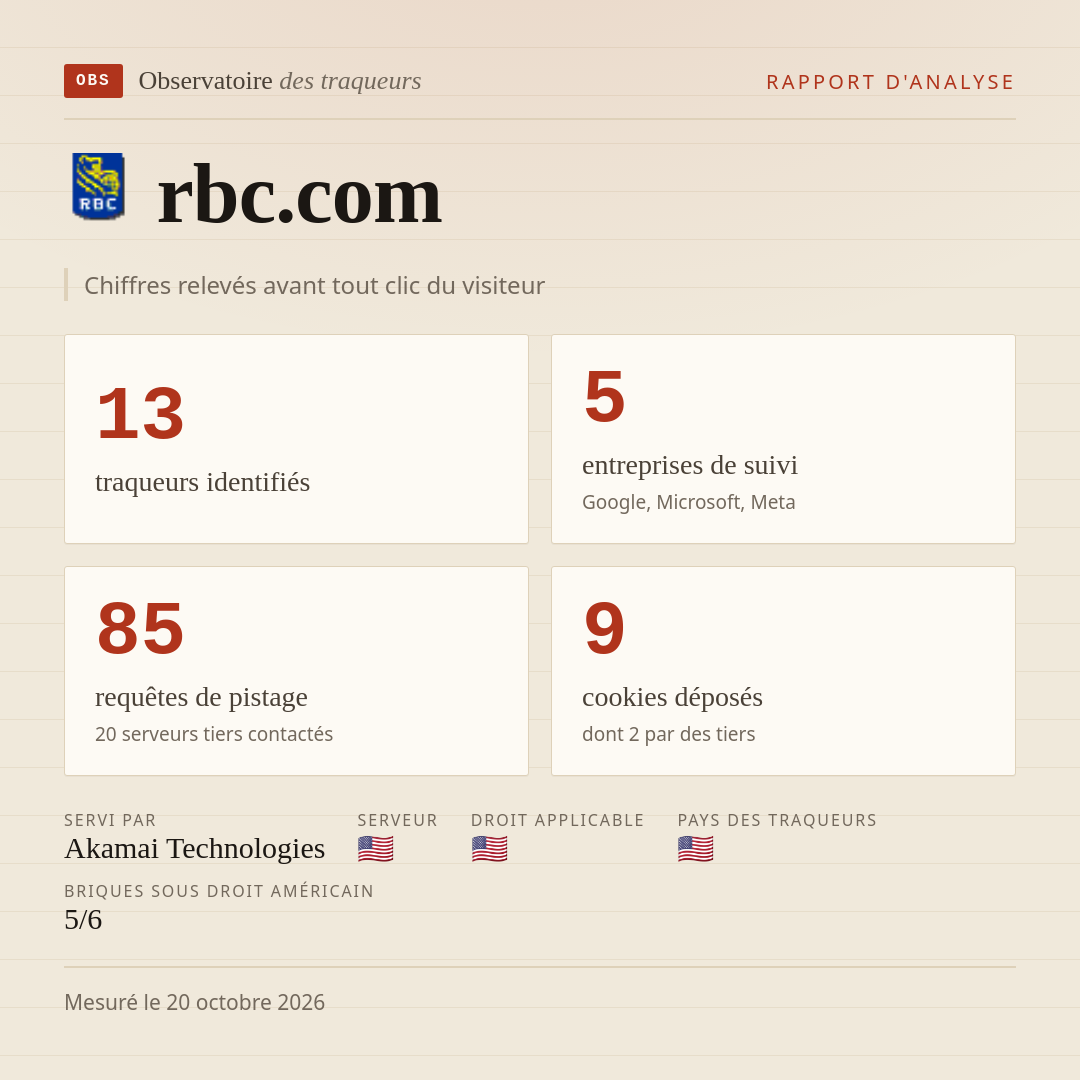
Task: Click the SERVEUR label
Action: (397, 820)
